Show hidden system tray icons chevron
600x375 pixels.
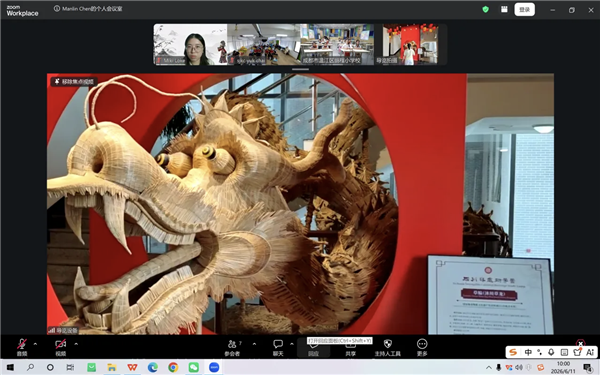click(x=489, y=368)
